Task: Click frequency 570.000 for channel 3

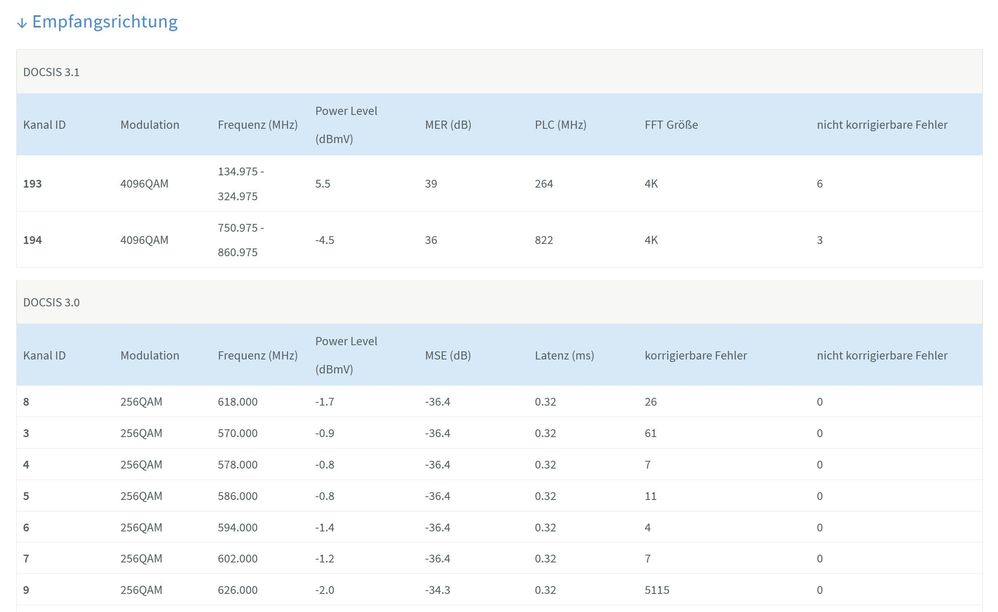Action: point(237,433)
